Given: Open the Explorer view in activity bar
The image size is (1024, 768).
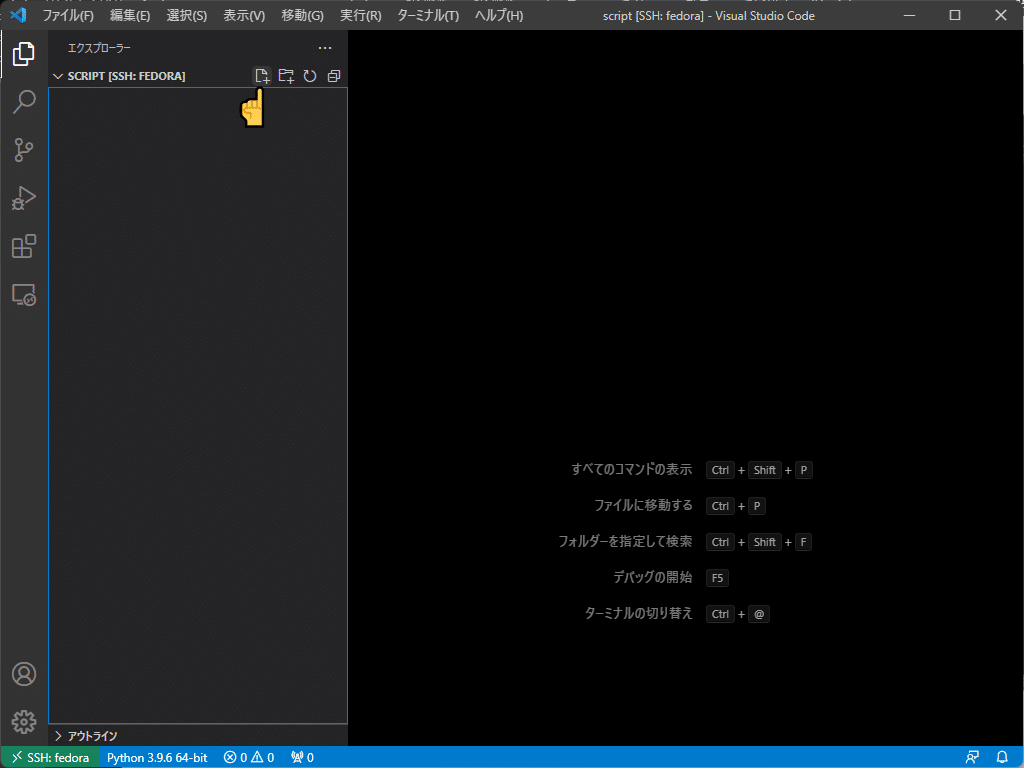Looking at the screenshot, I should 24,54.
